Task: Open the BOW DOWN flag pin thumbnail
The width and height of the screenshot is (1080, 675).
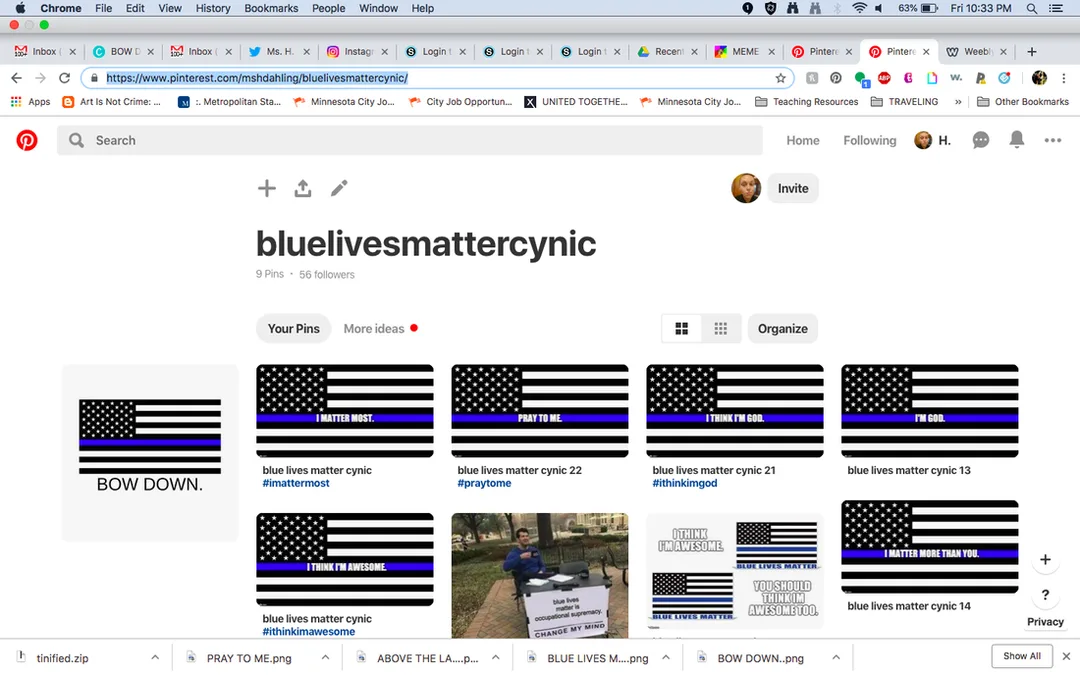Action: coord(150,453)
